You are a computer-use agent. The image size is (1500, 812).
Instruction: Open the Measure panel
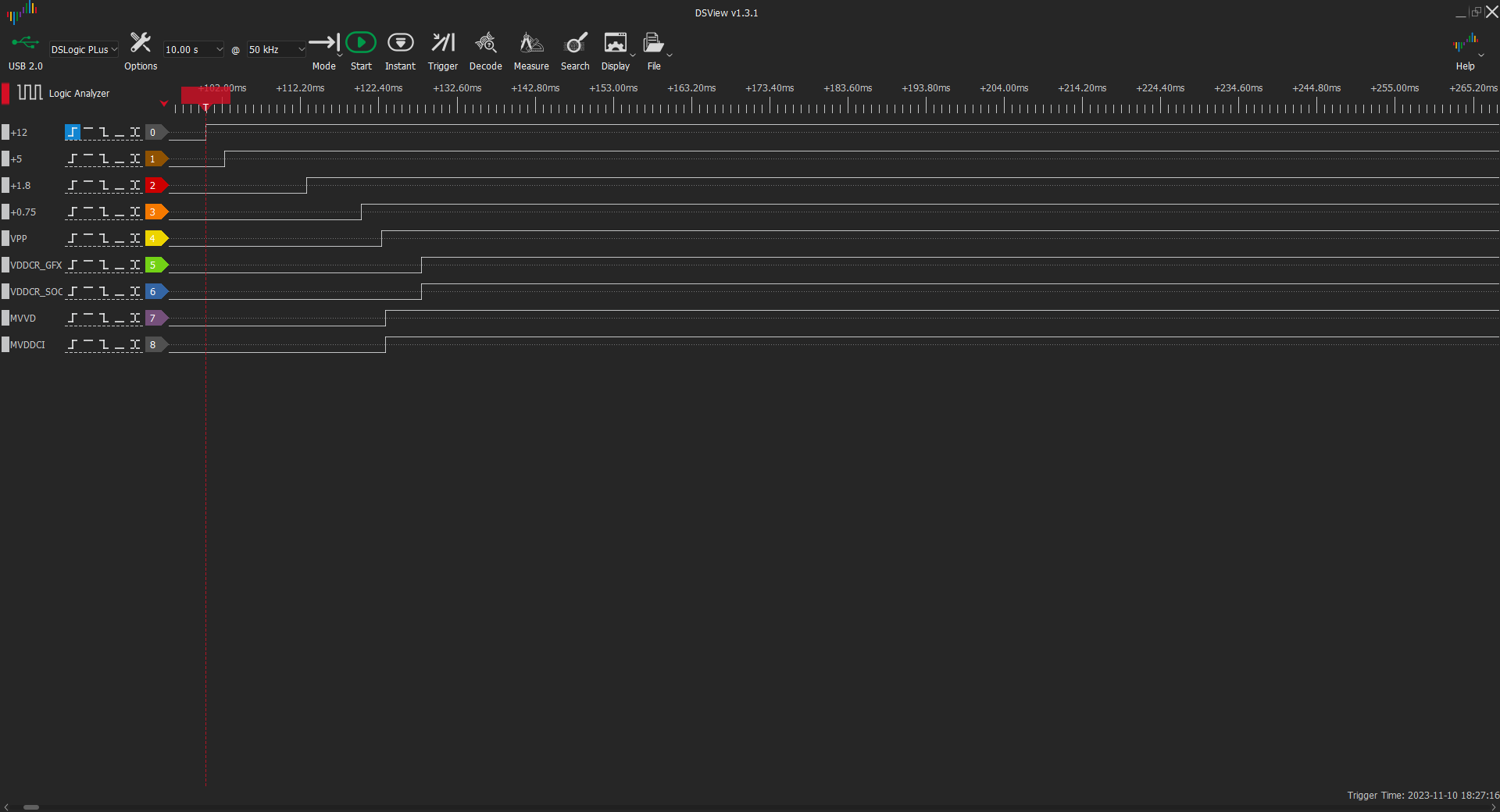coord(530,43)
